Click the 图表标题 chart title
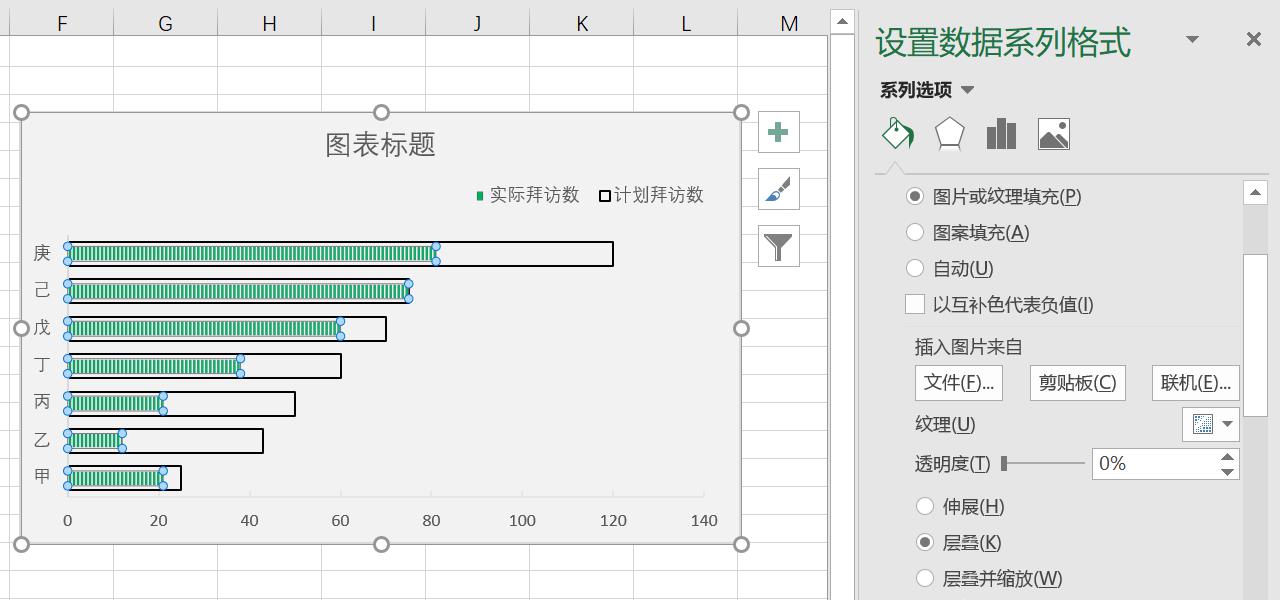1280x600 pixels. [x=381, y=144]
